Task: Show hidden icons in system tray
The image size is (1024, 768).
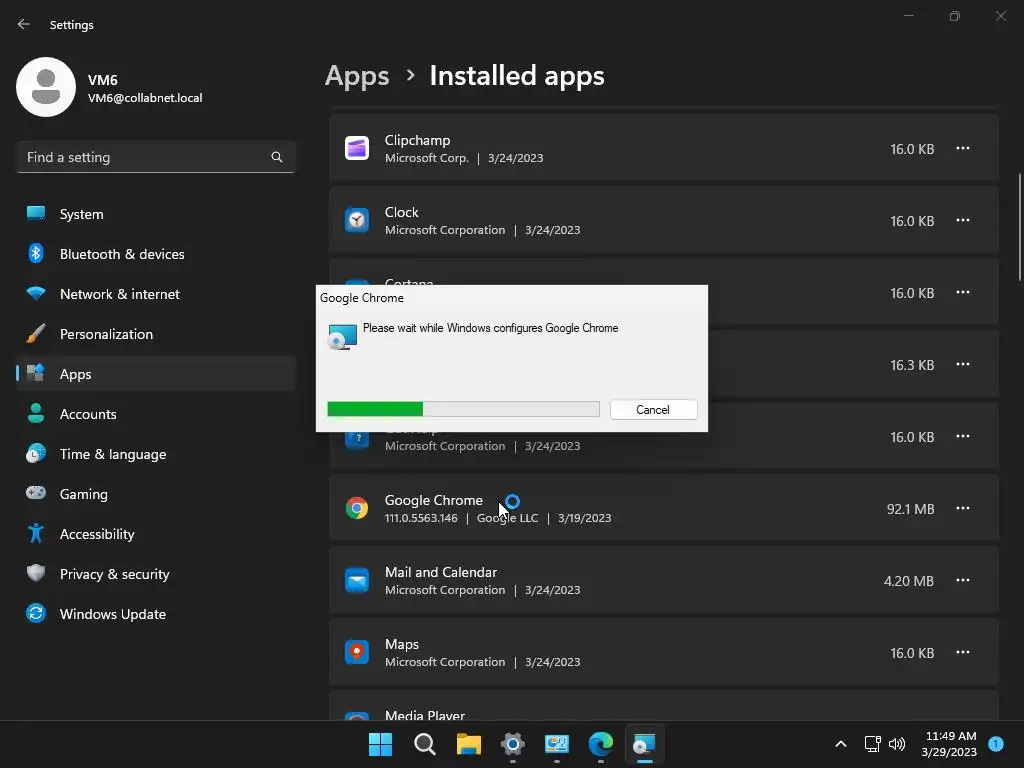Action: tap(841, 744)
